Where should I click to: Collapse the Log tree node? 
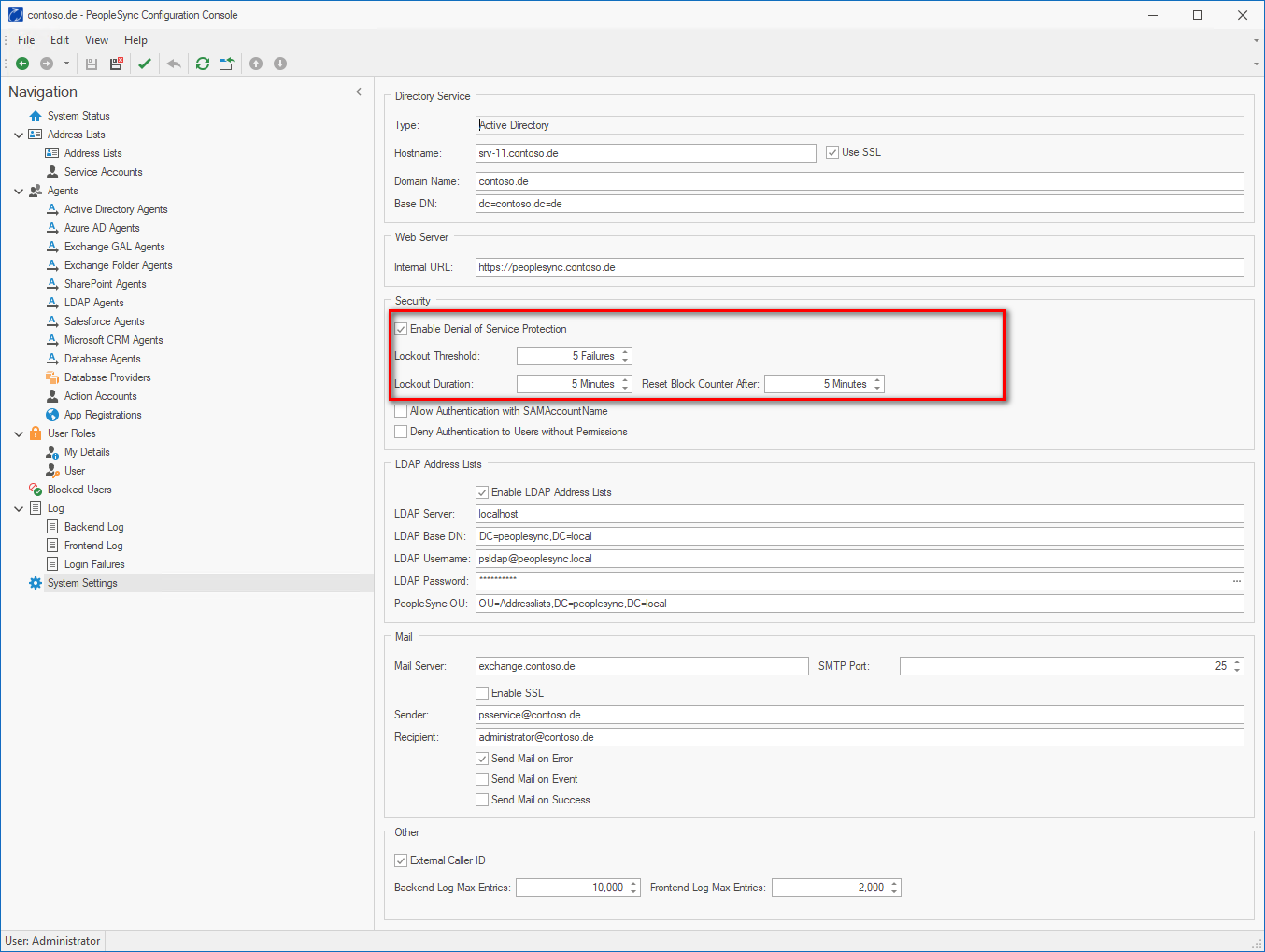19,508
